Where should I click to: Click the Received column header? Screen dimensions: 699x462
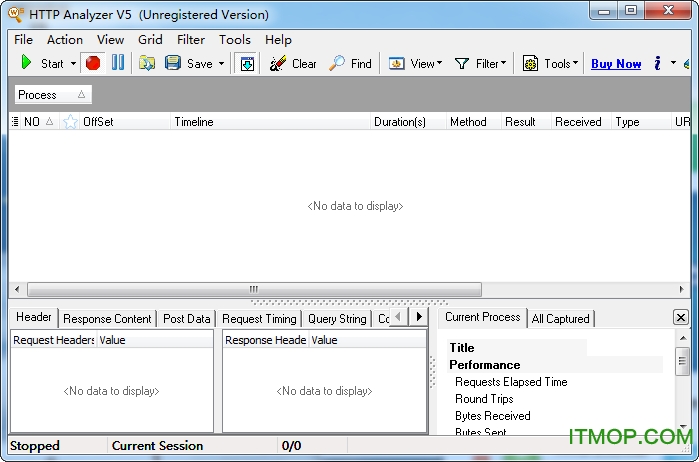(581, 121)
